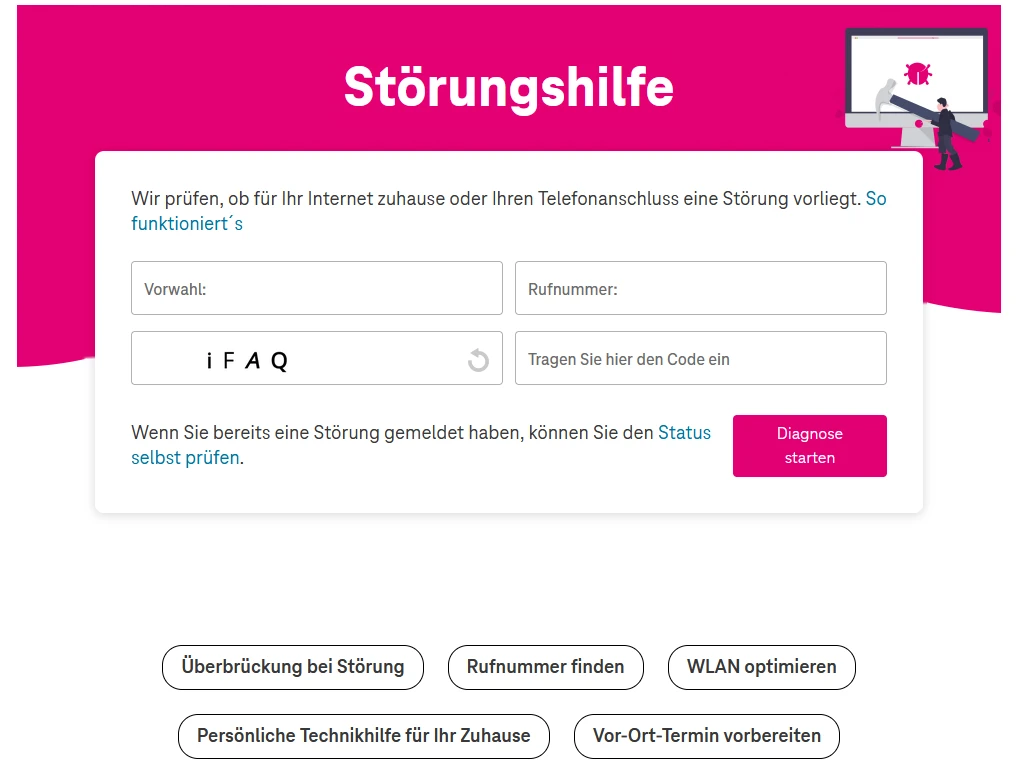This screenshot has height=765, width=1020.
Task: Select "Rufnummer finden"
Action: tap(545, 667)
